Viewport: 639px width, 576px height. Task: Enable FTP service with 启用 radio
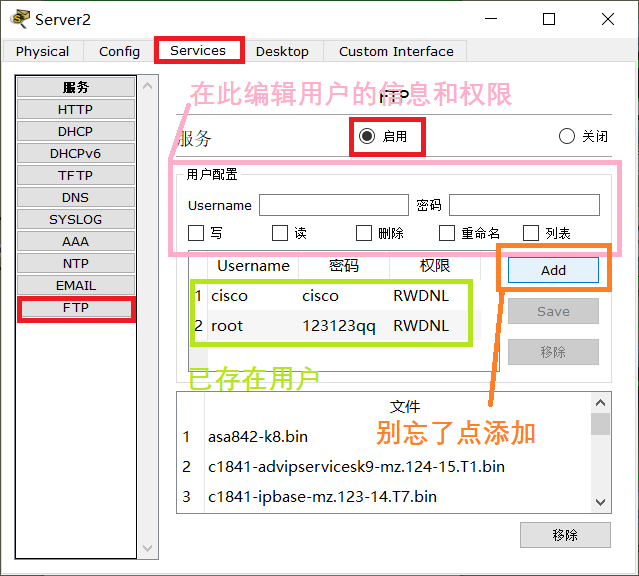coord(367,136)
